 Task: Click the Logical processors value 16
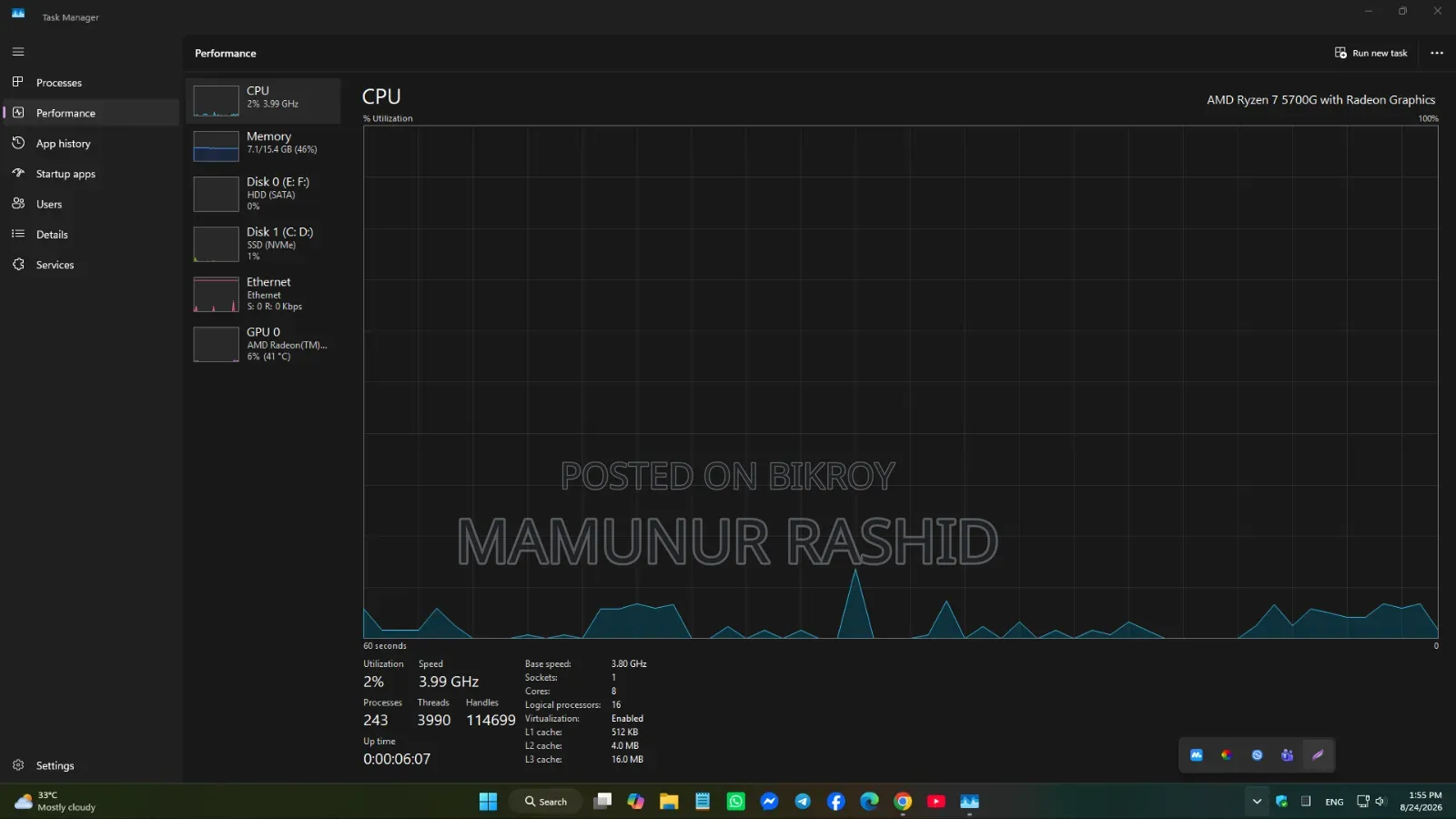click(x=616, y=705)
